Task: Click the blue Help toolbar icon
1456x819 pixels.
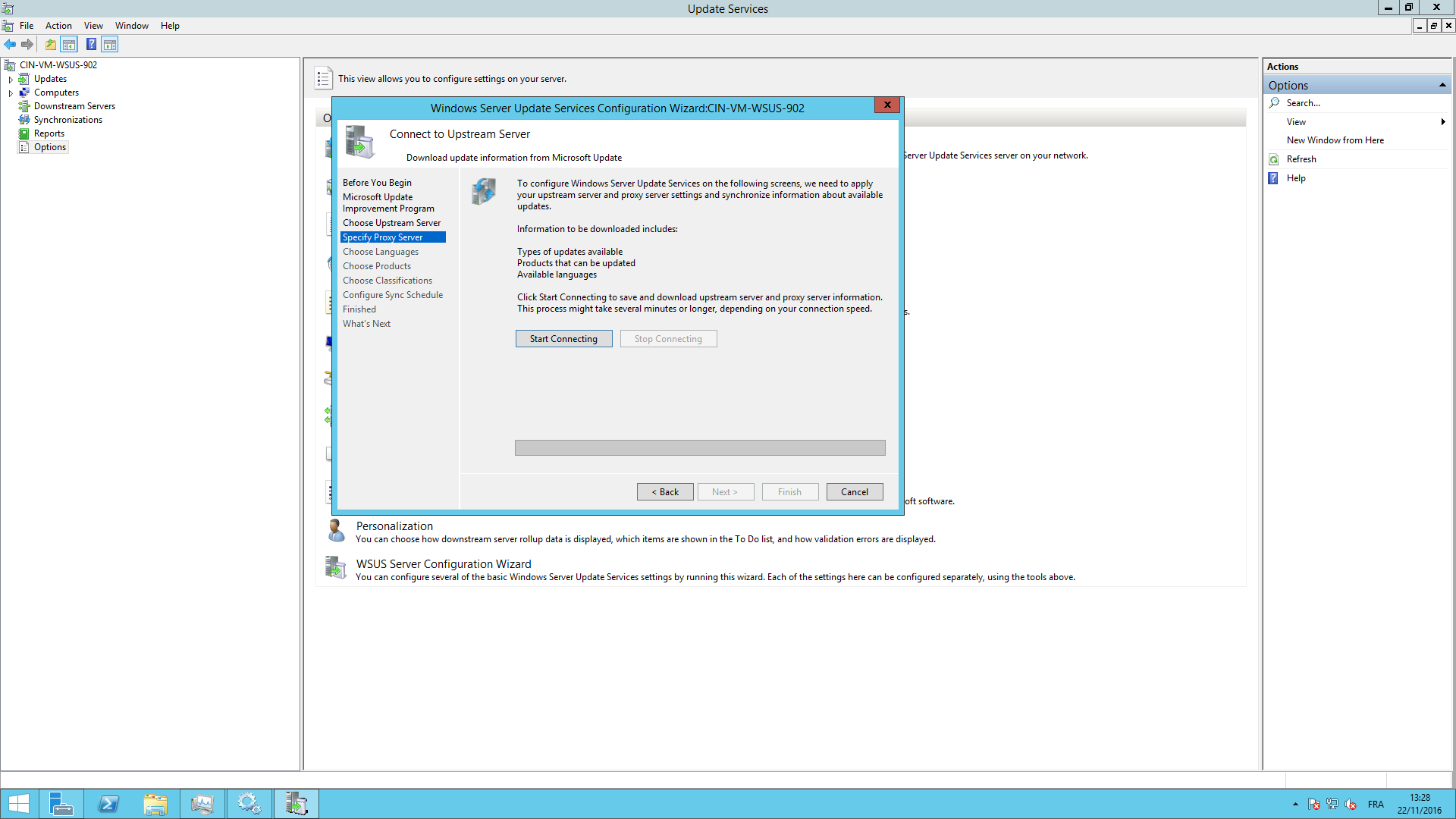Action: coord(91,45)
